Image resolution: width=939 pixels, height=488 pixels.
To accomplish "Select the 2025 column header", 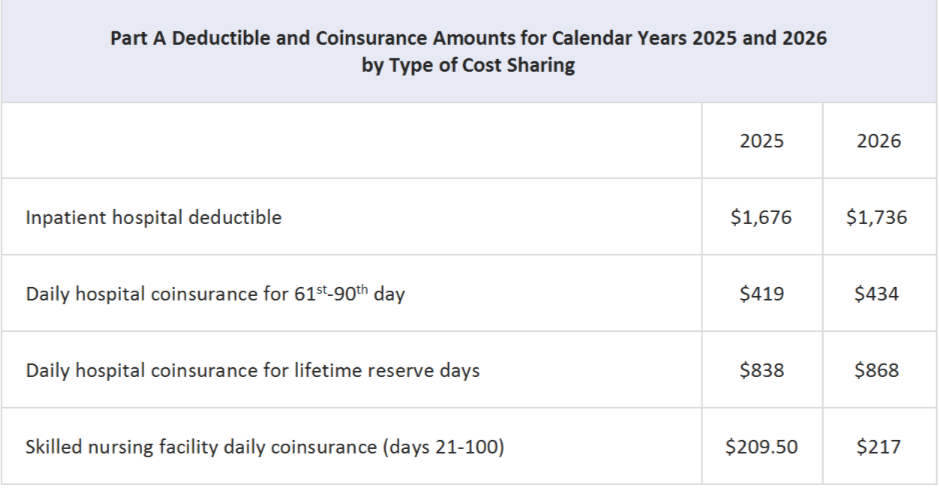I will click(762, 141).
